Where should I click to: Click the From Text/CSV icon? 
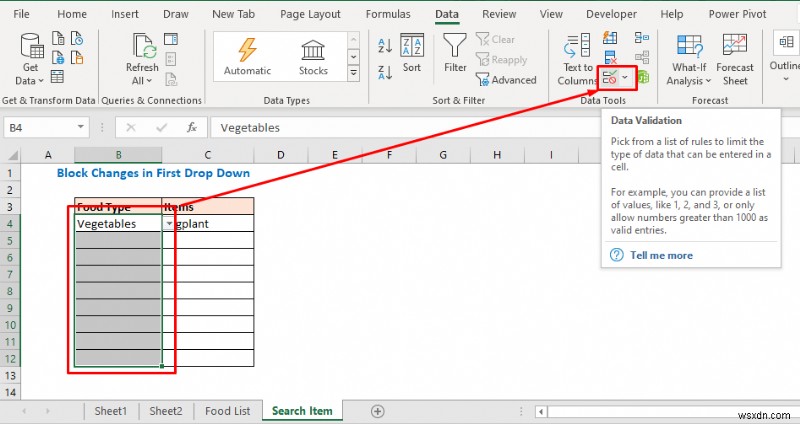pos(58,38)
